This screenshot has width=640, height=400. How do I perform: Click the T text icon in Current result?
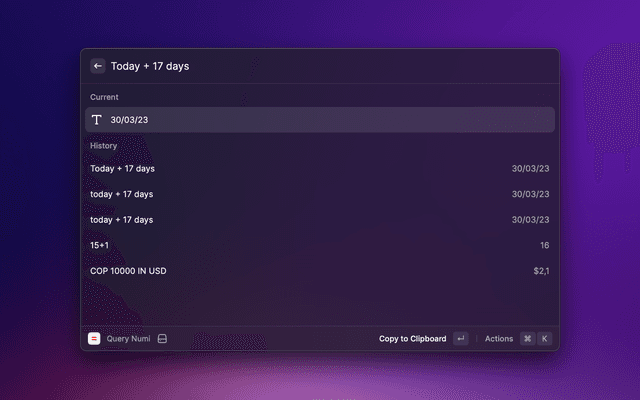pyautogui.click(x=97, y=120)
